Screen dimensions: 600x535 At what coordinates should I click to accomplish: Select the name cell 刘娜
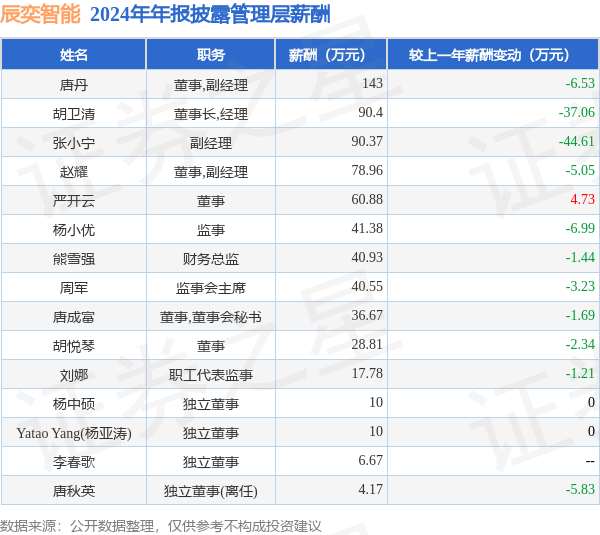74,375
